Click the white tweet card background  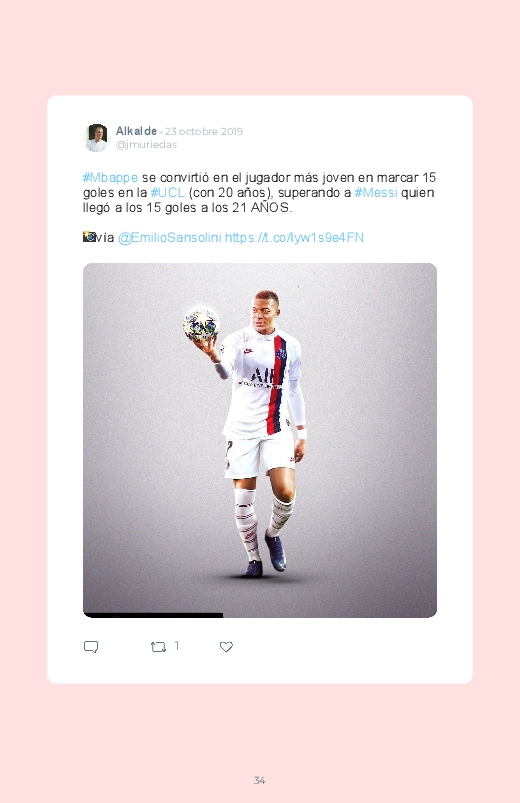(260, 389)
